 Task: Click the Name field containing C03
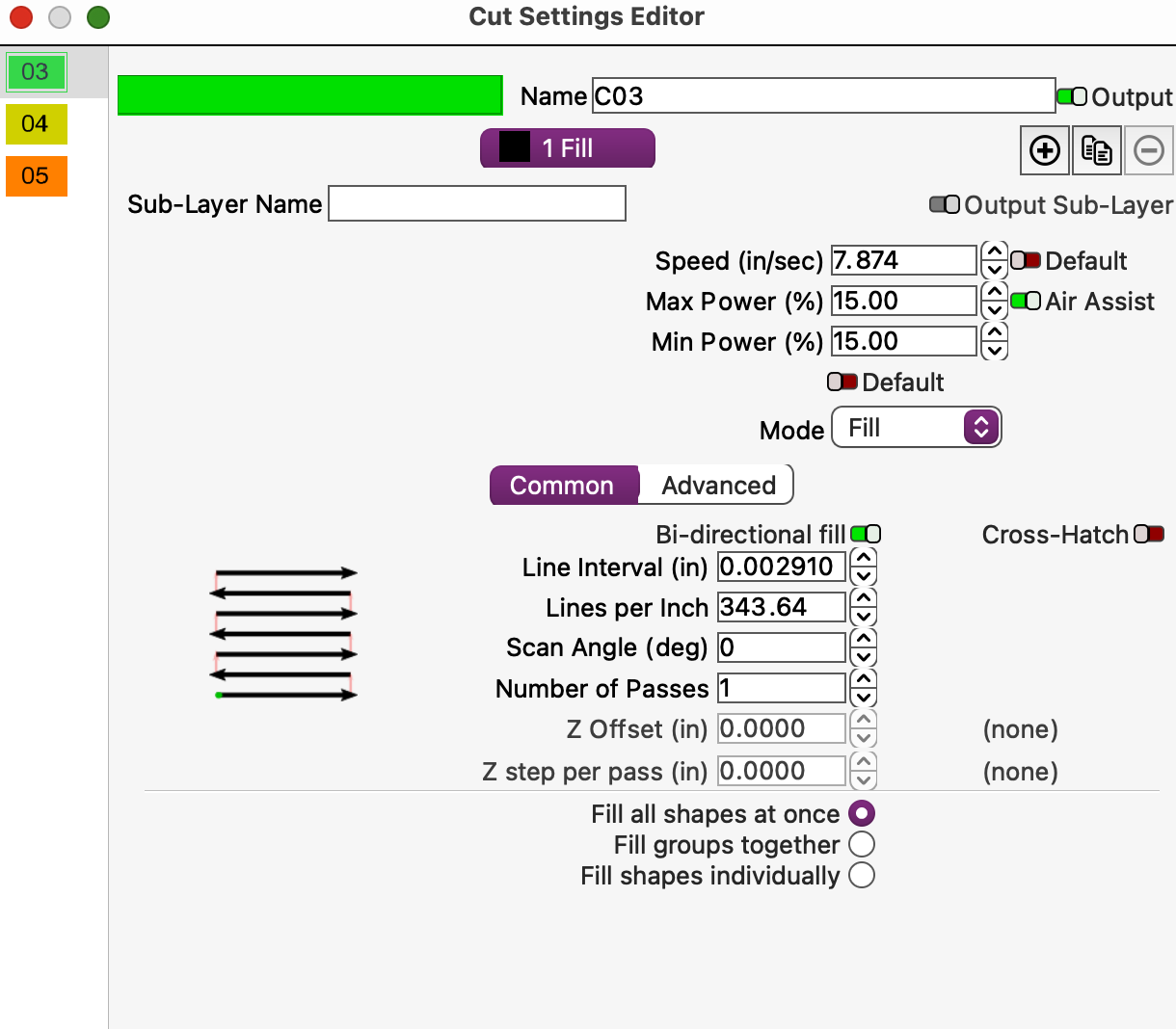(823, 95)
